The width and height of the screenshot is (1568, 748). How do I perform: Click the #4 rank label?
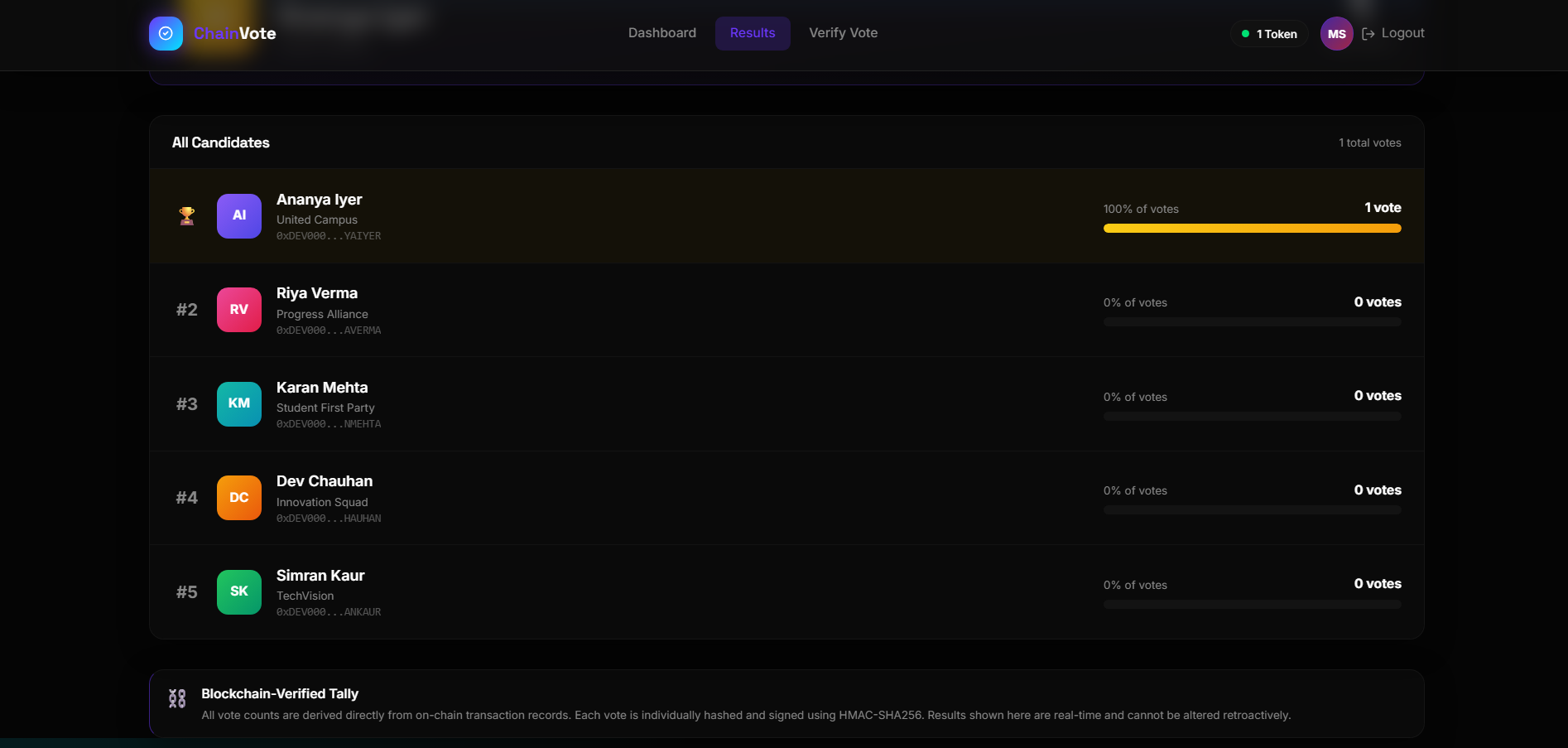tap(187, 498)
